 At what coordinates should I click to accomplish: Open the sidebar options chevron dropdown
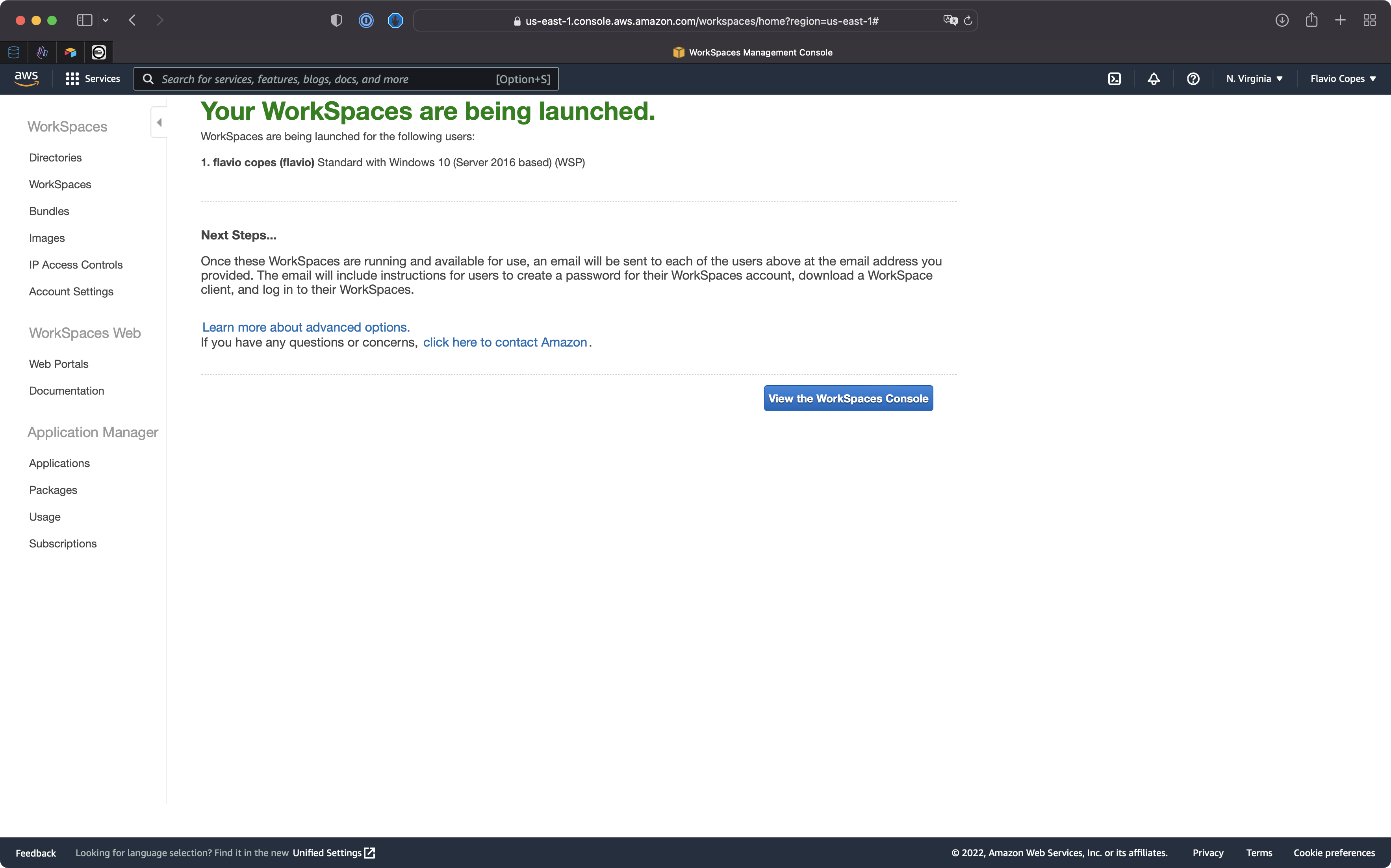tap(106, 20)
